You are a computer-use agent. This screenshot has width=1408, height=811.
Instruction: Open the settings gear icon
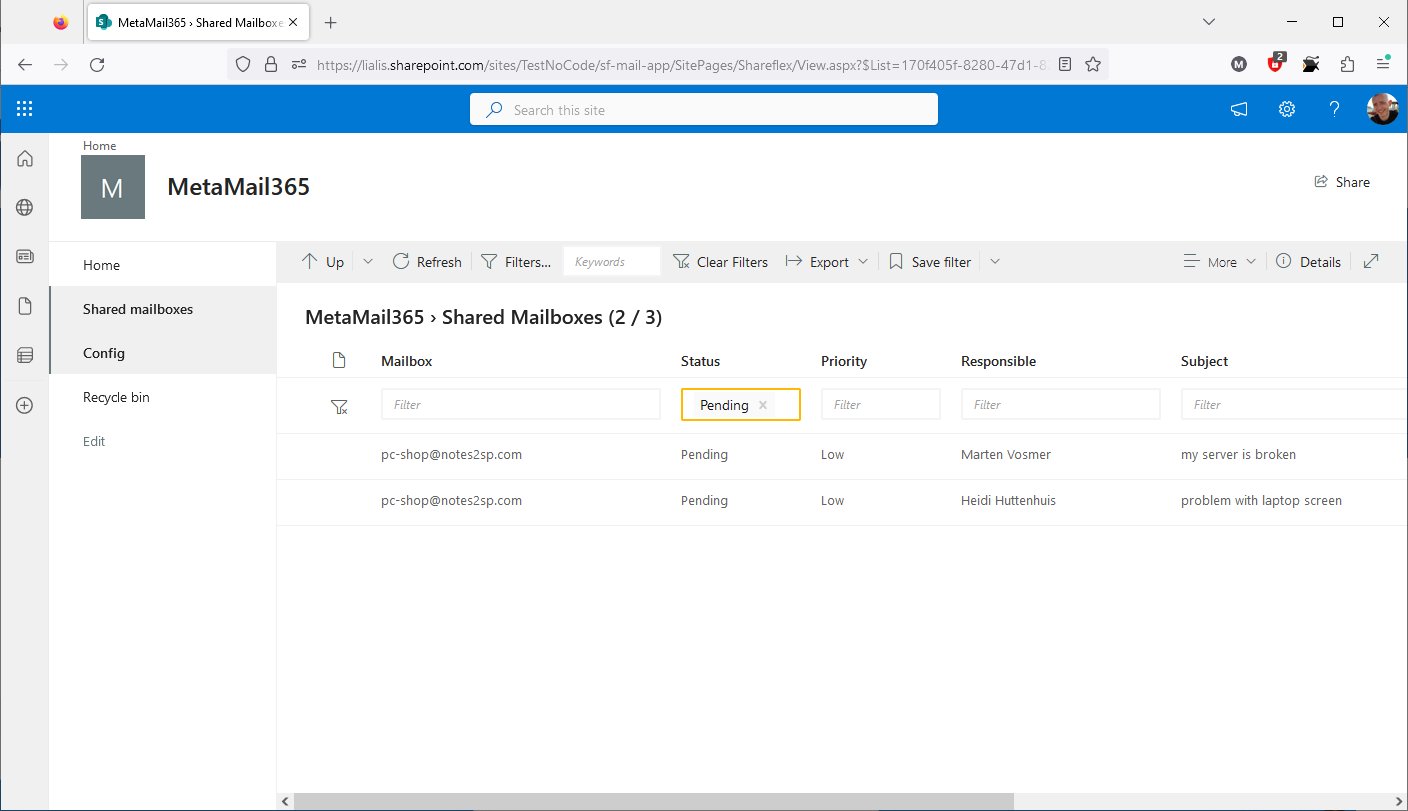pos(1287,110)
